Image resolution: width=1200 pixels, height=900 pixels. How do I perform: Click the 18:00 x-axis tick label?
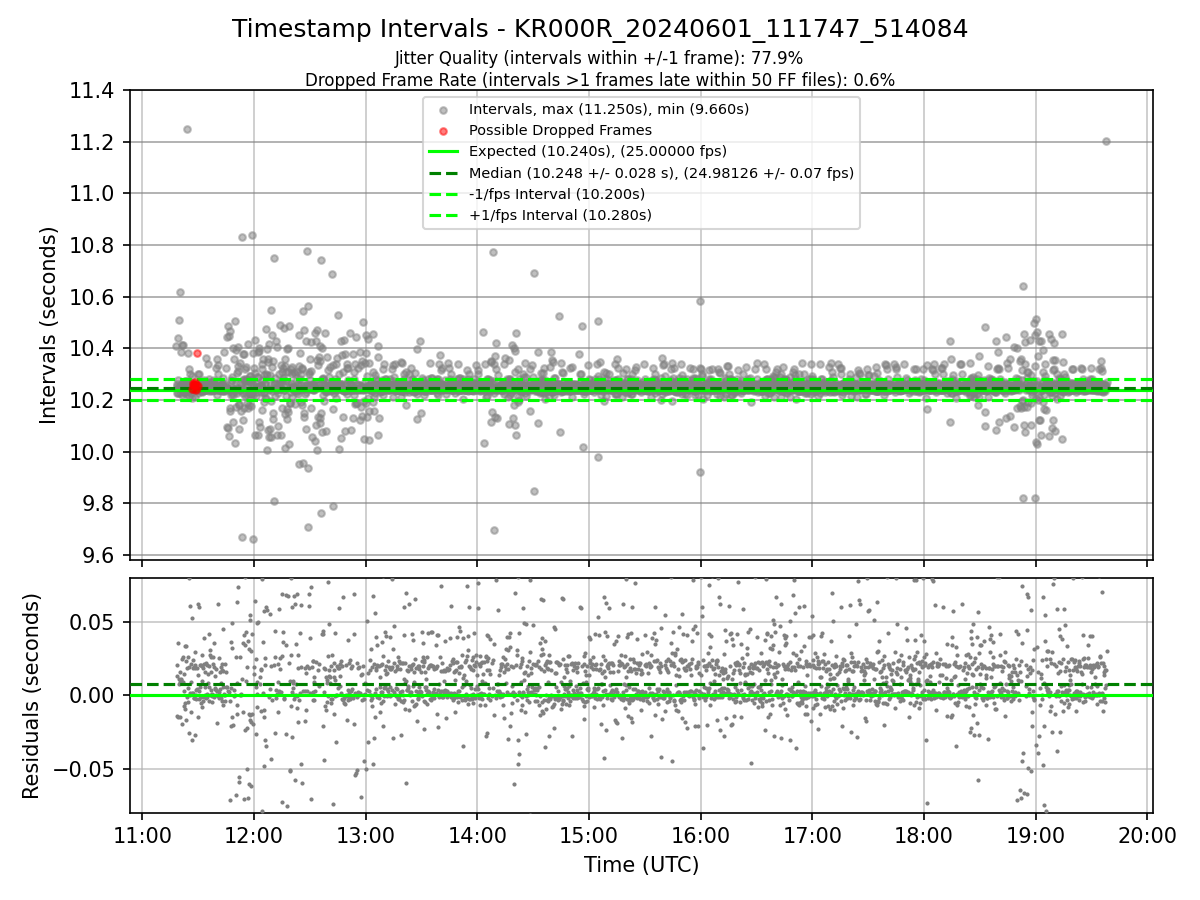click(x=923, y=835)
